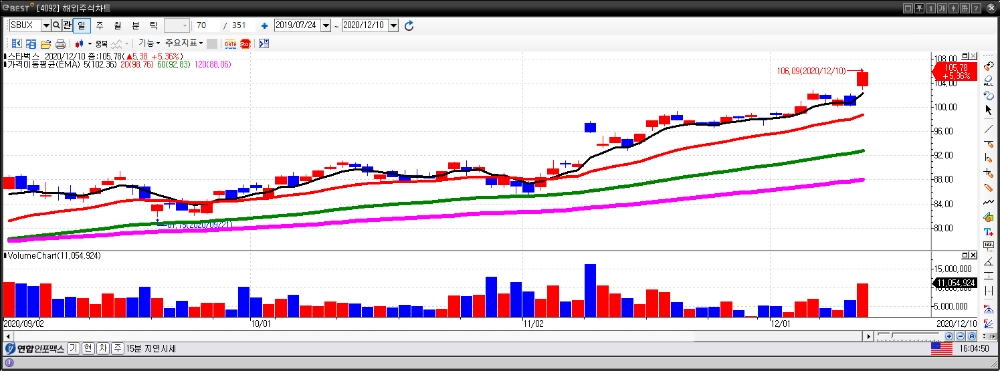Open the printer icon in toolbar
Viewport: 1000px width, 371px height.
point(60,44)
